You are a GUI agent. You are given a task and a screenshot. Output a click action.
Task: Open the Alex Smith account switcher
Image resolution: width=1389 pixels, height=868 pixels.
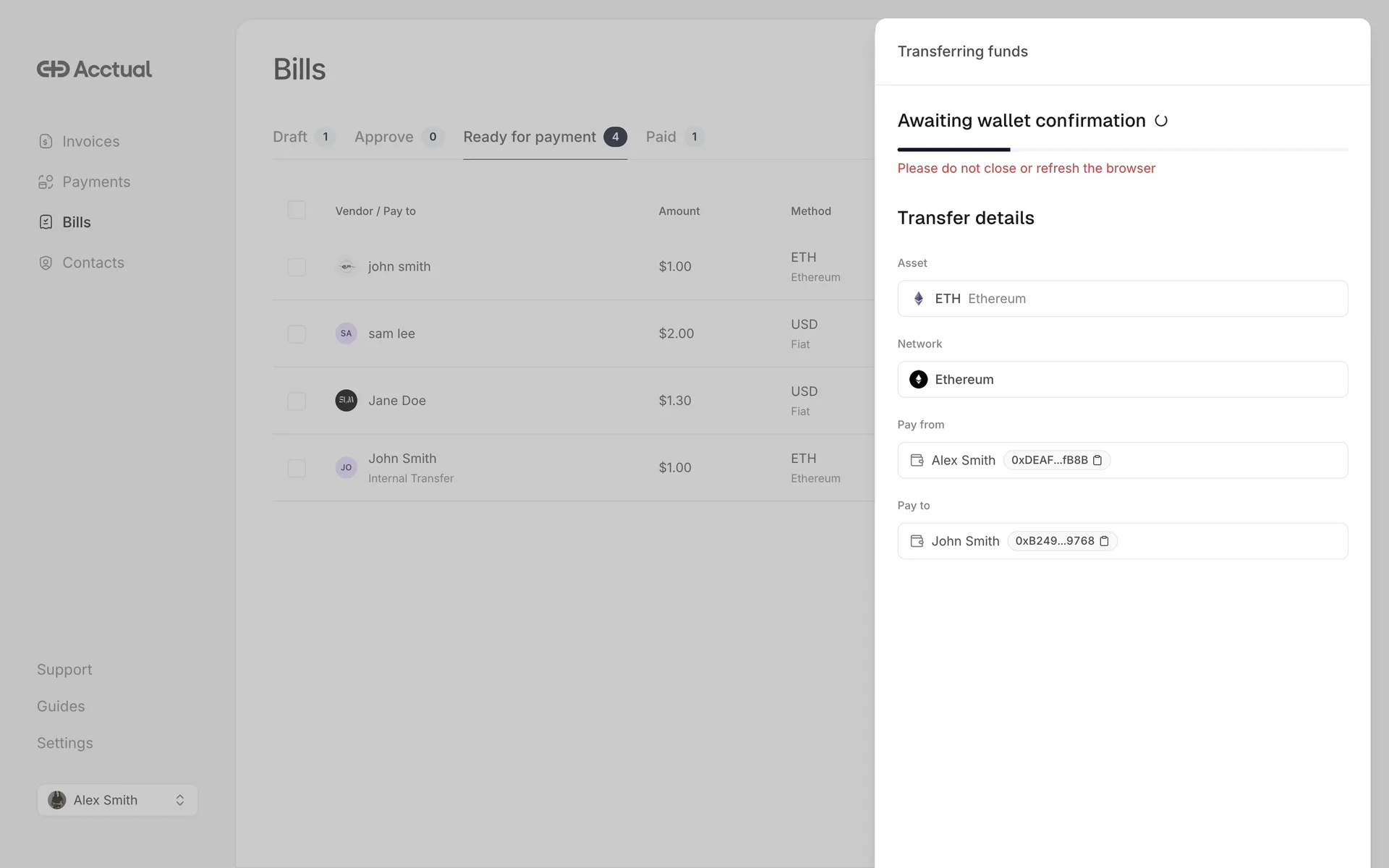pyautogui.click(x=117, y=800)
